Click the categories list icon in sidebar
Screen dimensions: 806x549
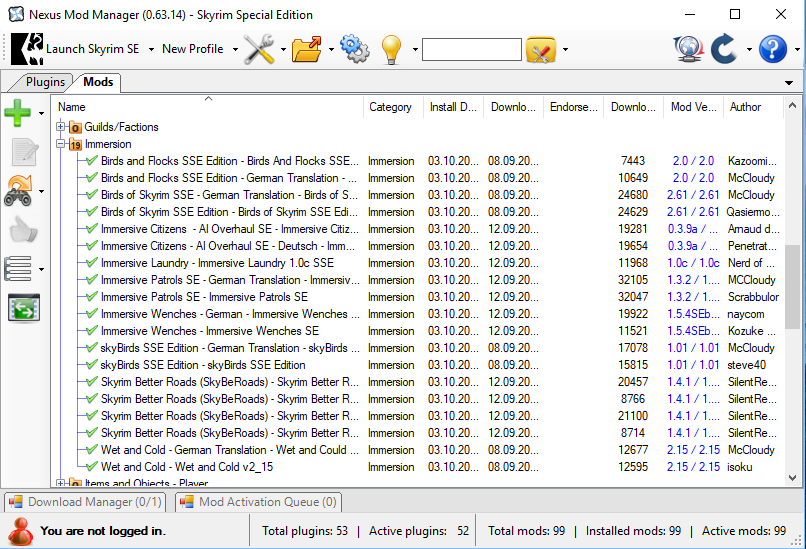pyautogui.click(x=18, y=268)
